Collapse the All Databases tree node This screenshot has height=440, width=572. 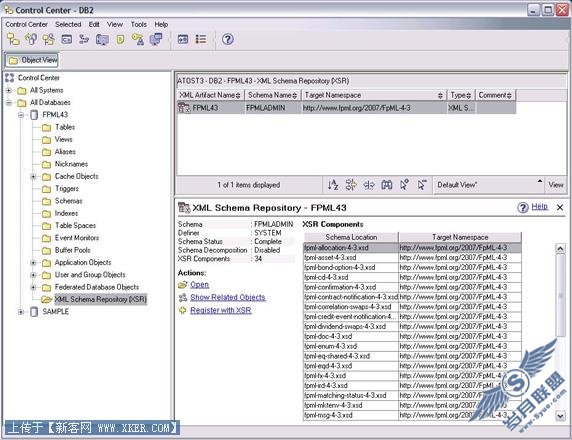pos(9,103)
